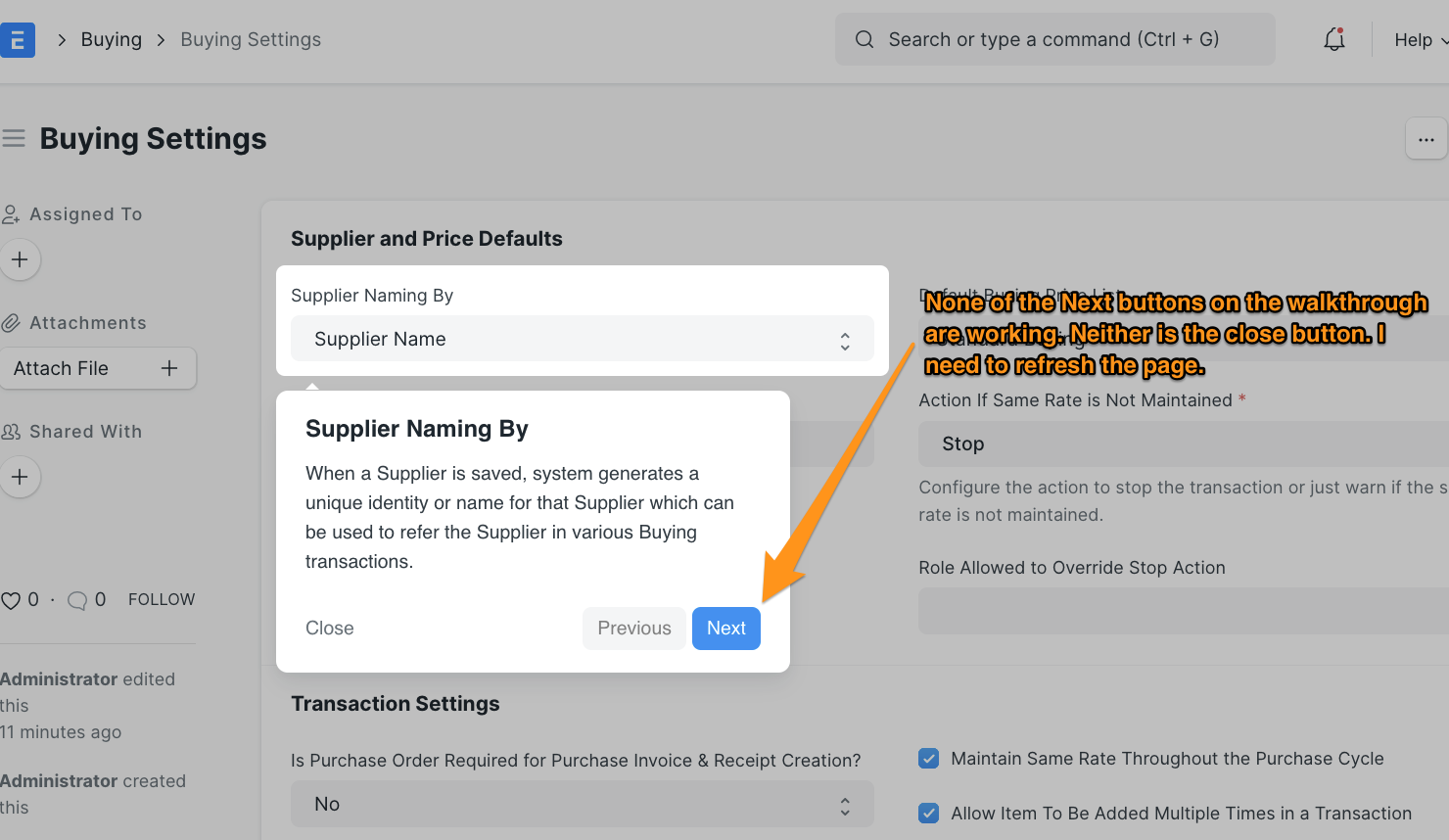Click the Attach File button
1449x840 pixels.
(96, 368)
